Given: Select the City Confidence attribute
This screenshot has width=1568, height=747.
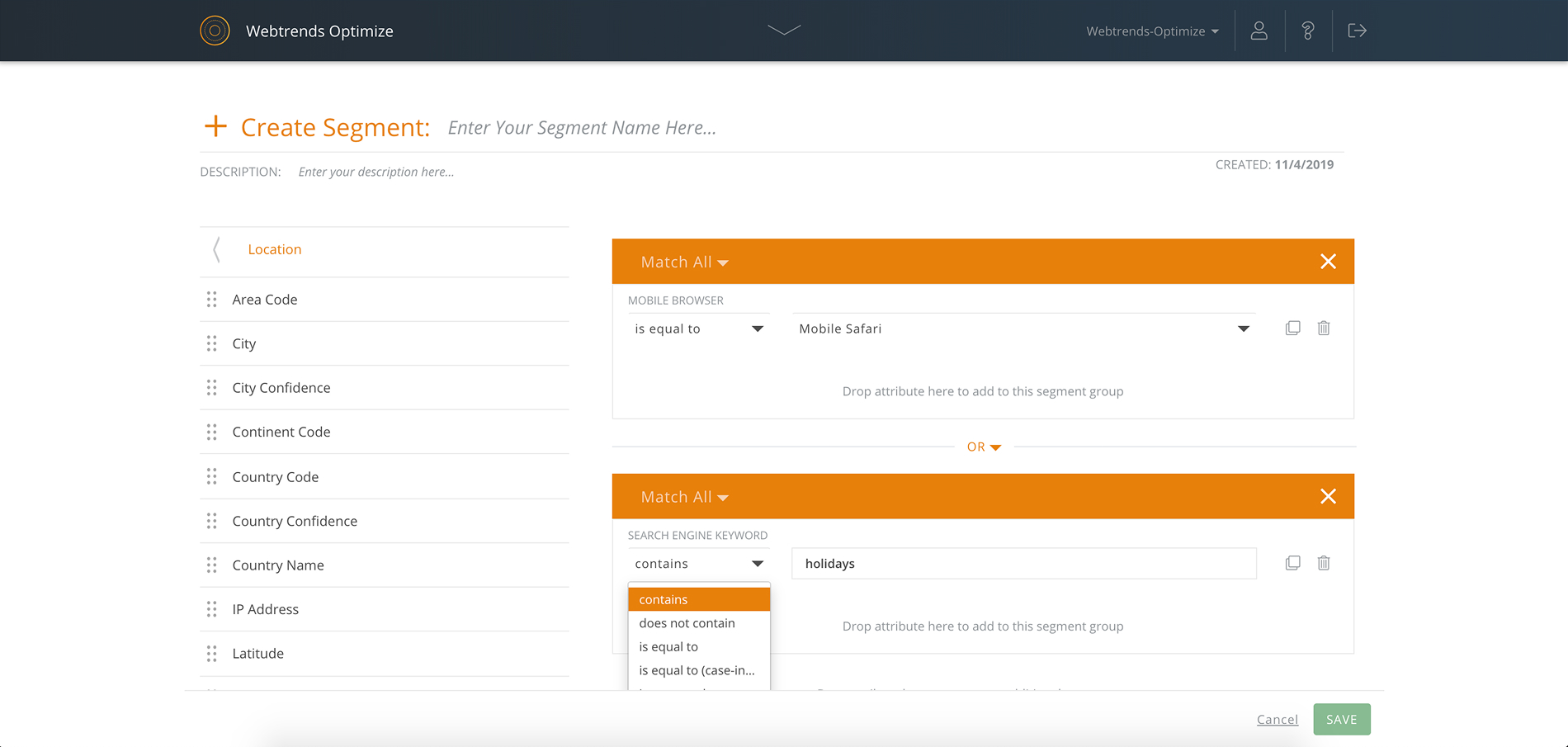Looking at the screenshot, I should (281, 388).
